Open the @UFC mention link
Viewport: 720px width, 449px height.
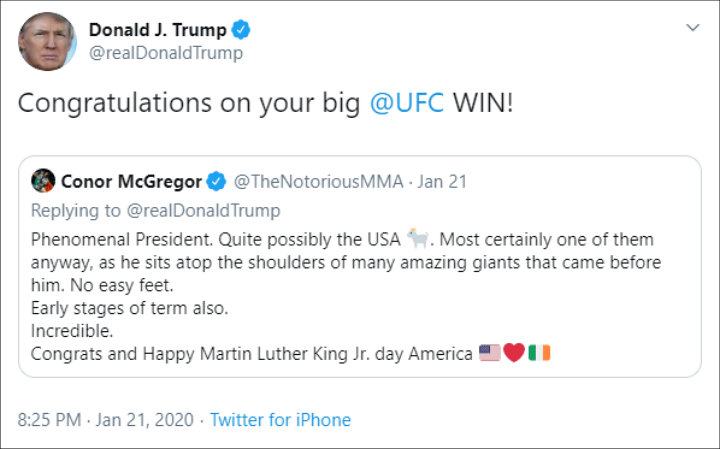click(x=407, y=102)
